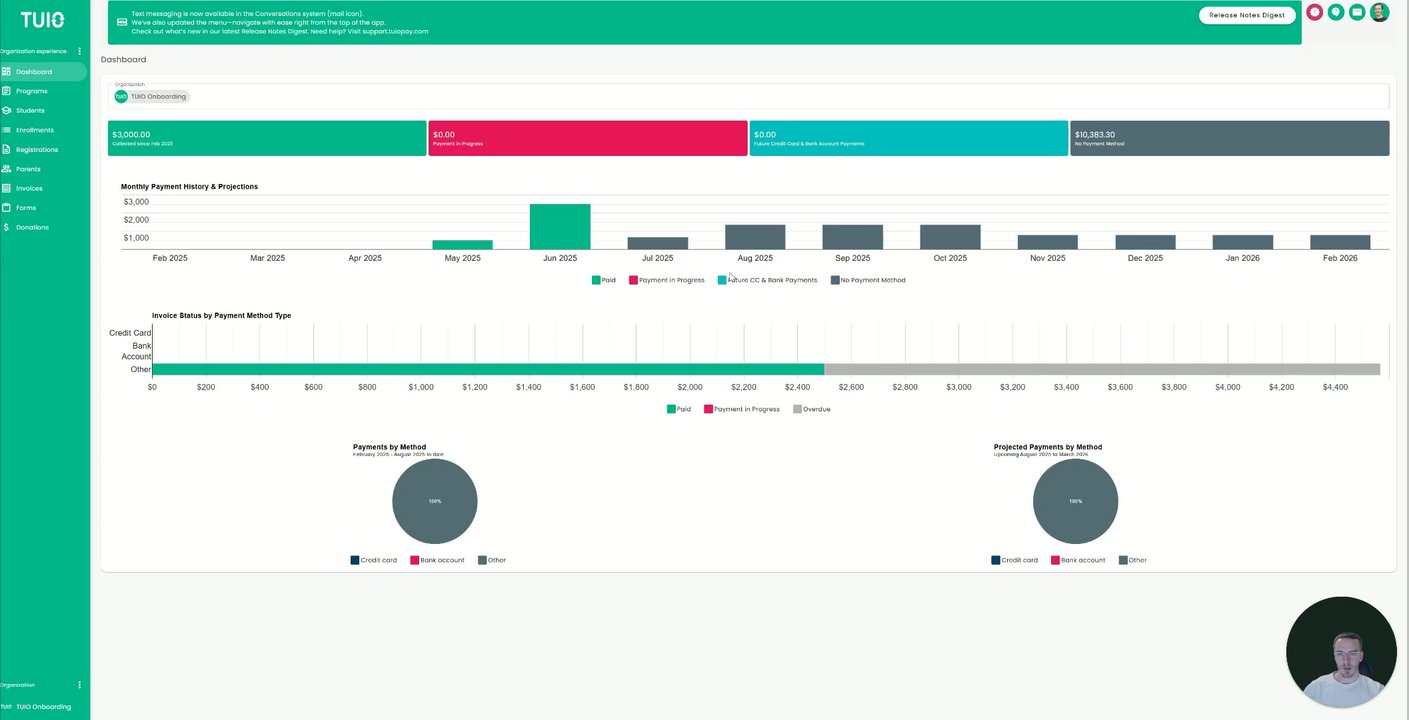Open Organization experience options menu
The width and height of the screenshot is (1409, 720).
[79, 51]
